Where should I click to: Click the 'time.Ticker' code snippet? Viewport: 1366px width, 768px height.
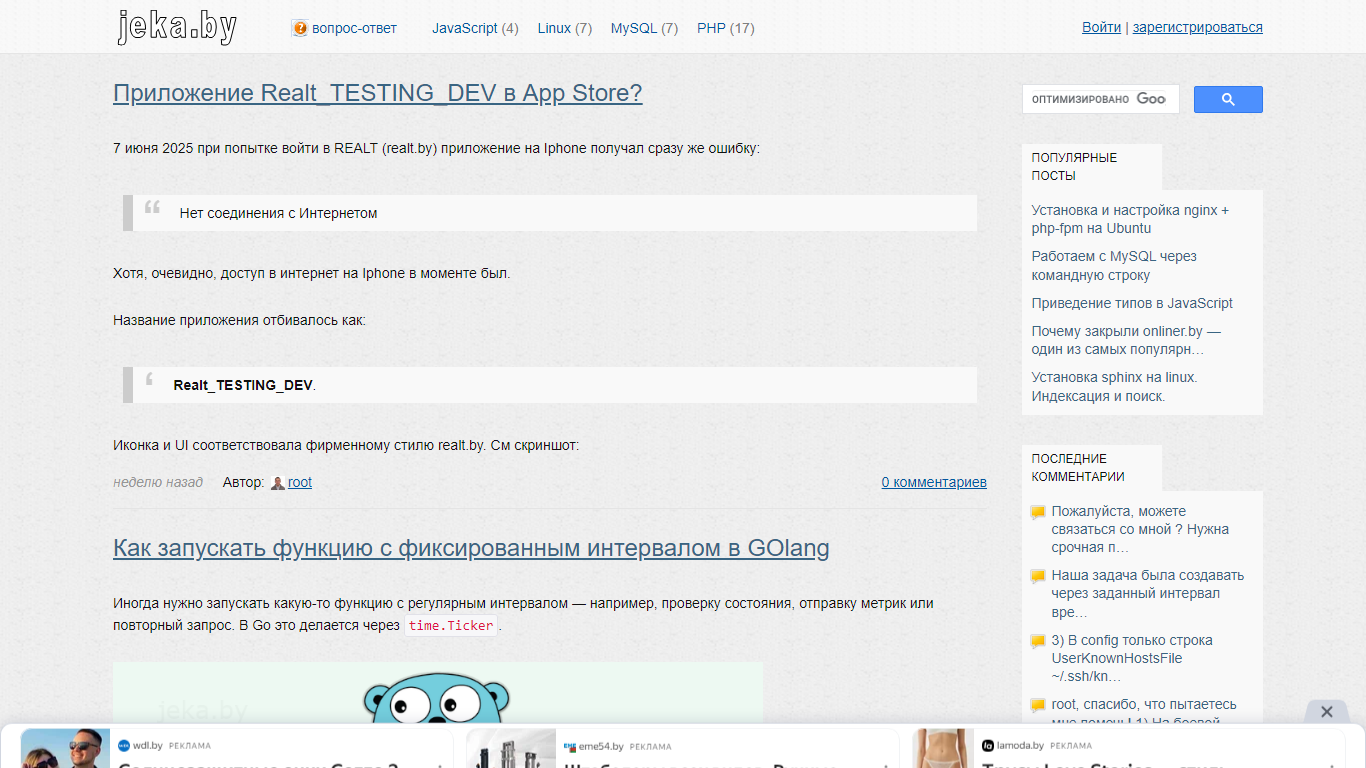pyautogui.click(x=451, y=626)
